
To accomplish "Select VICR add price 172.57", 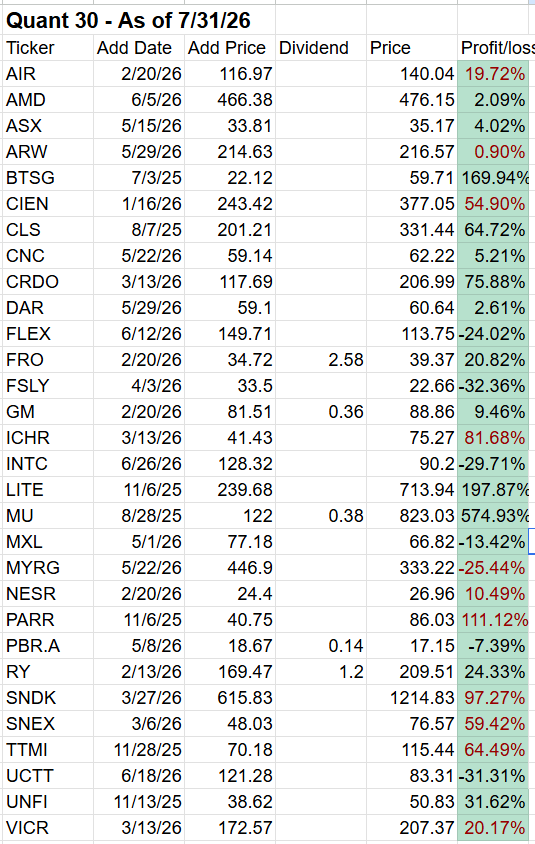I will click(x=230, y=828).
